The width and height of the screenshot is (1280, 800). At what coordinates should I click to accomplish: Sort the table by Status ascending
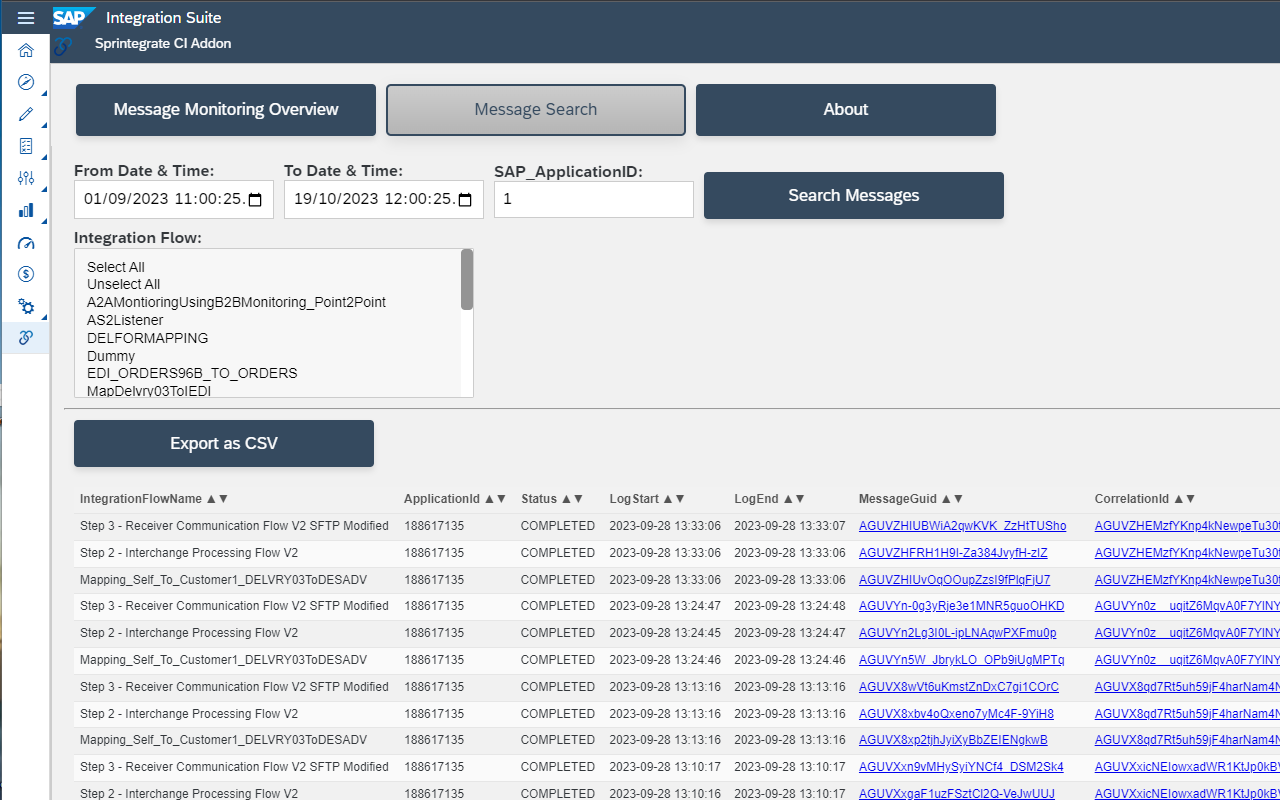(568, 498)
